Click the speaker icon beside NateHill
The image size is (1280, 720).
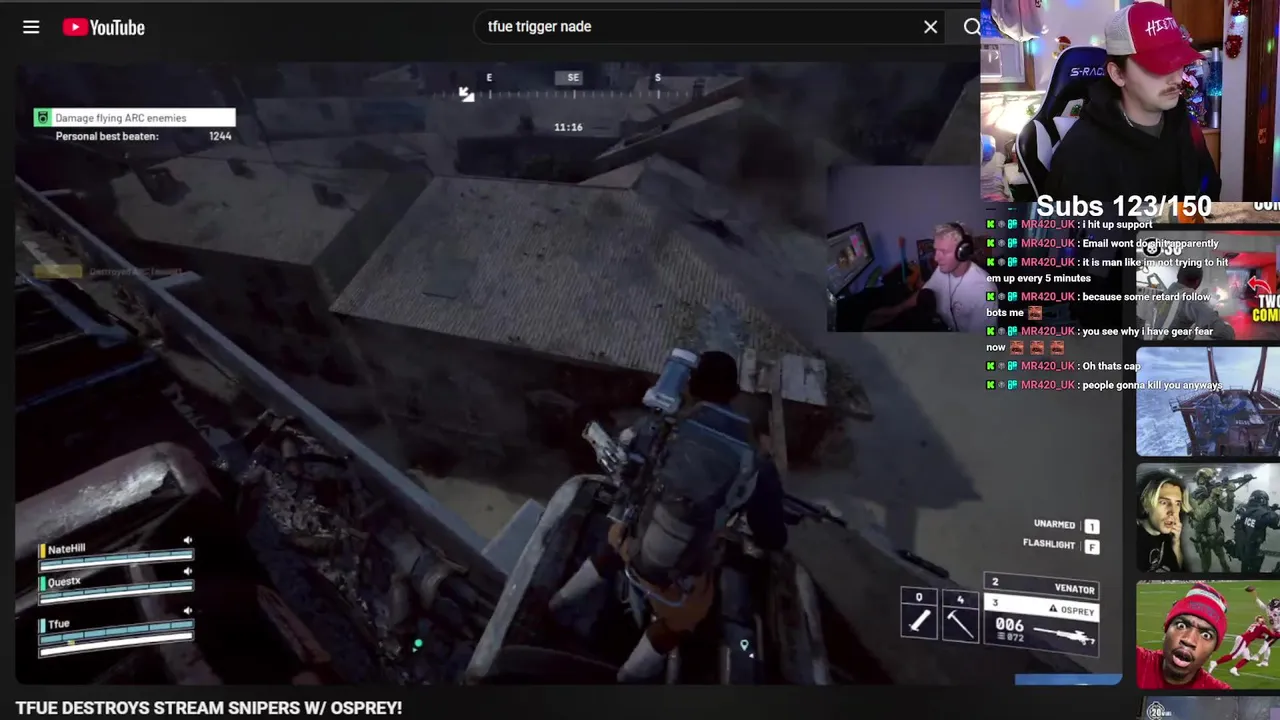[187, 541]
